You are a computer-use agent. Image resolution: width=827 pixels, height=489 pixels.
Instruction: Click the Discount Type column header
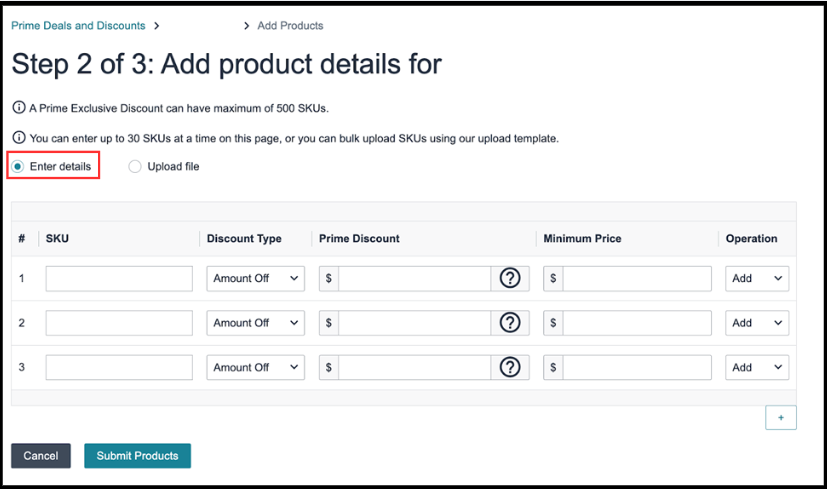(x=244, y=238)
